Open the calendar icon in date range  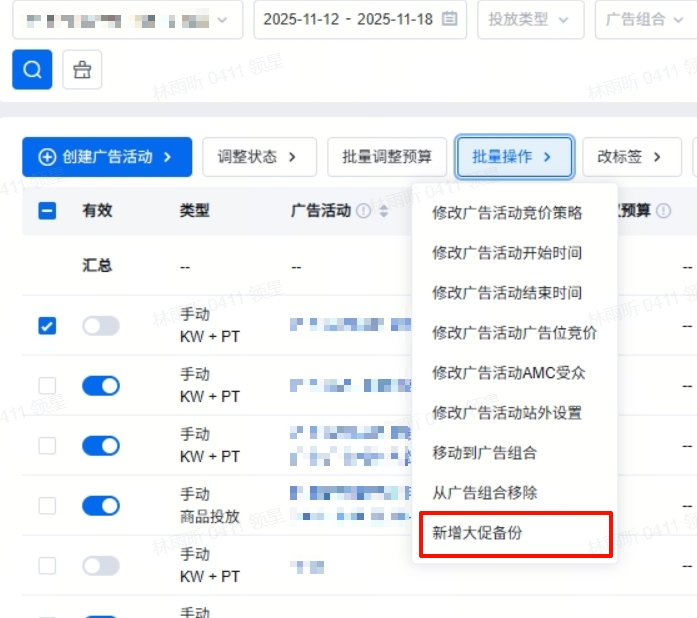pos(450,19)
